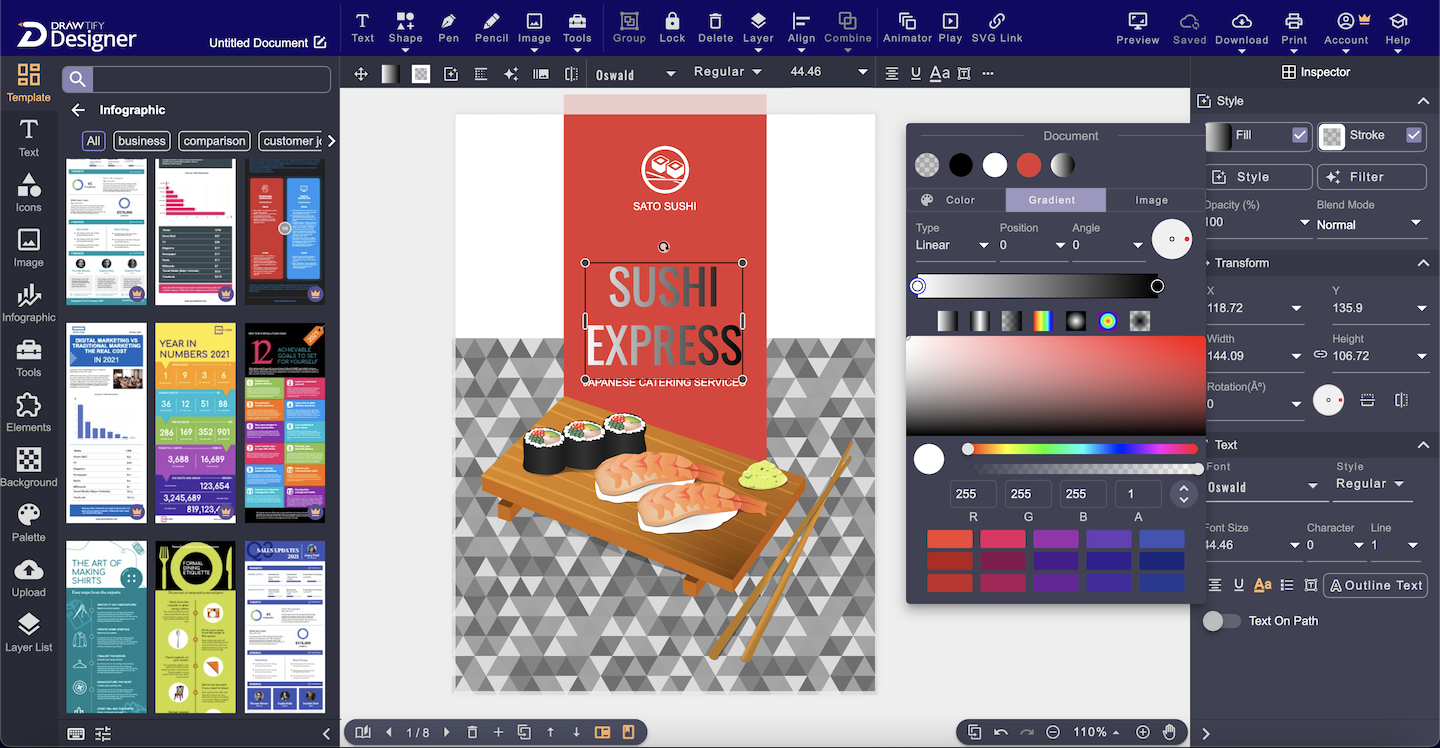
Task: Uncheck the Fill checkbox
Action: pos(1300,135)
